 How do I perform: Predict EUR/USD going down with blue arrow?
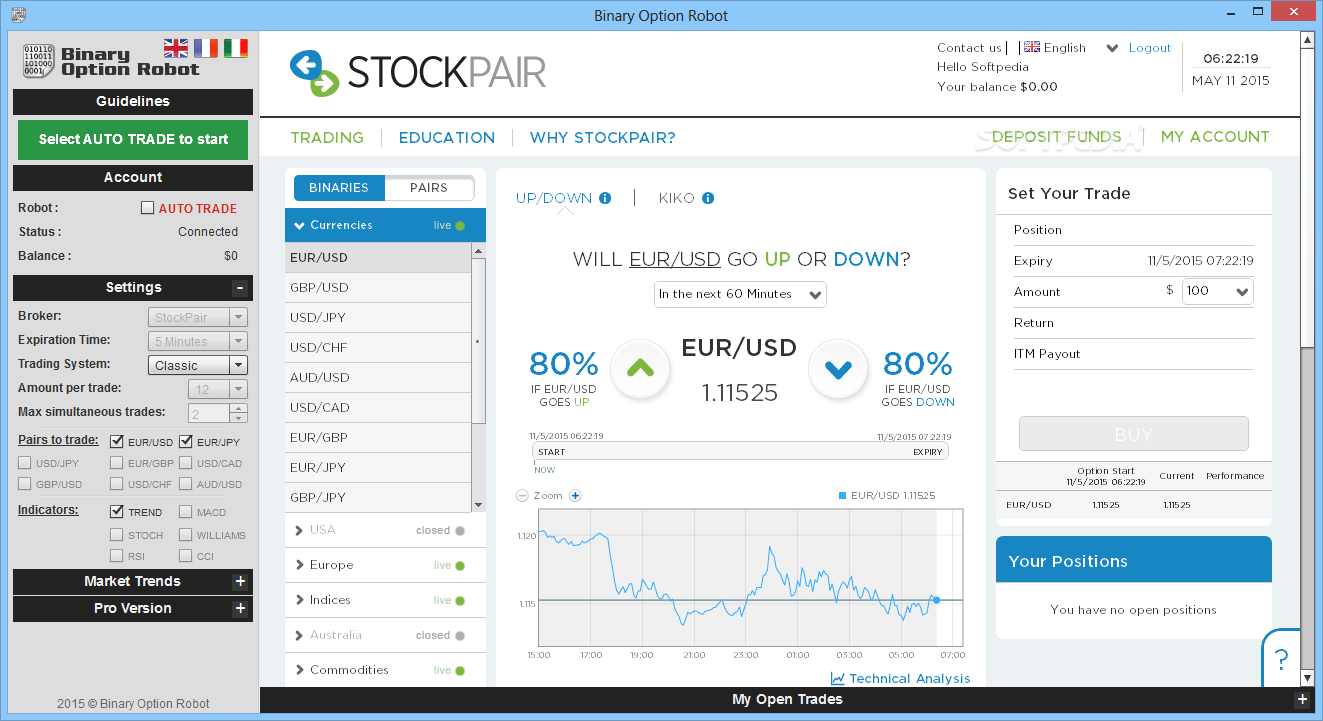pyautogui.click(x=837, y=369)
